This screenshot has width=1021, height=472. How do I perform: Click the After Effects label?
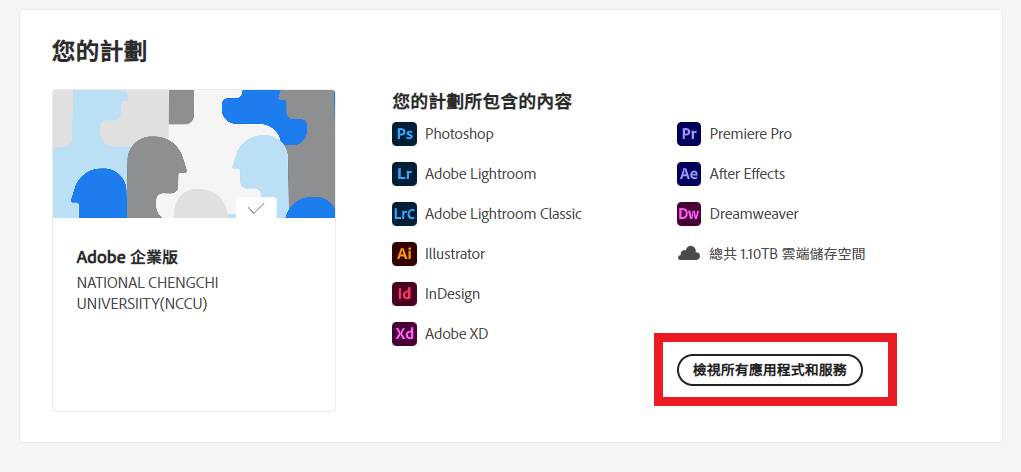[748, 174]
